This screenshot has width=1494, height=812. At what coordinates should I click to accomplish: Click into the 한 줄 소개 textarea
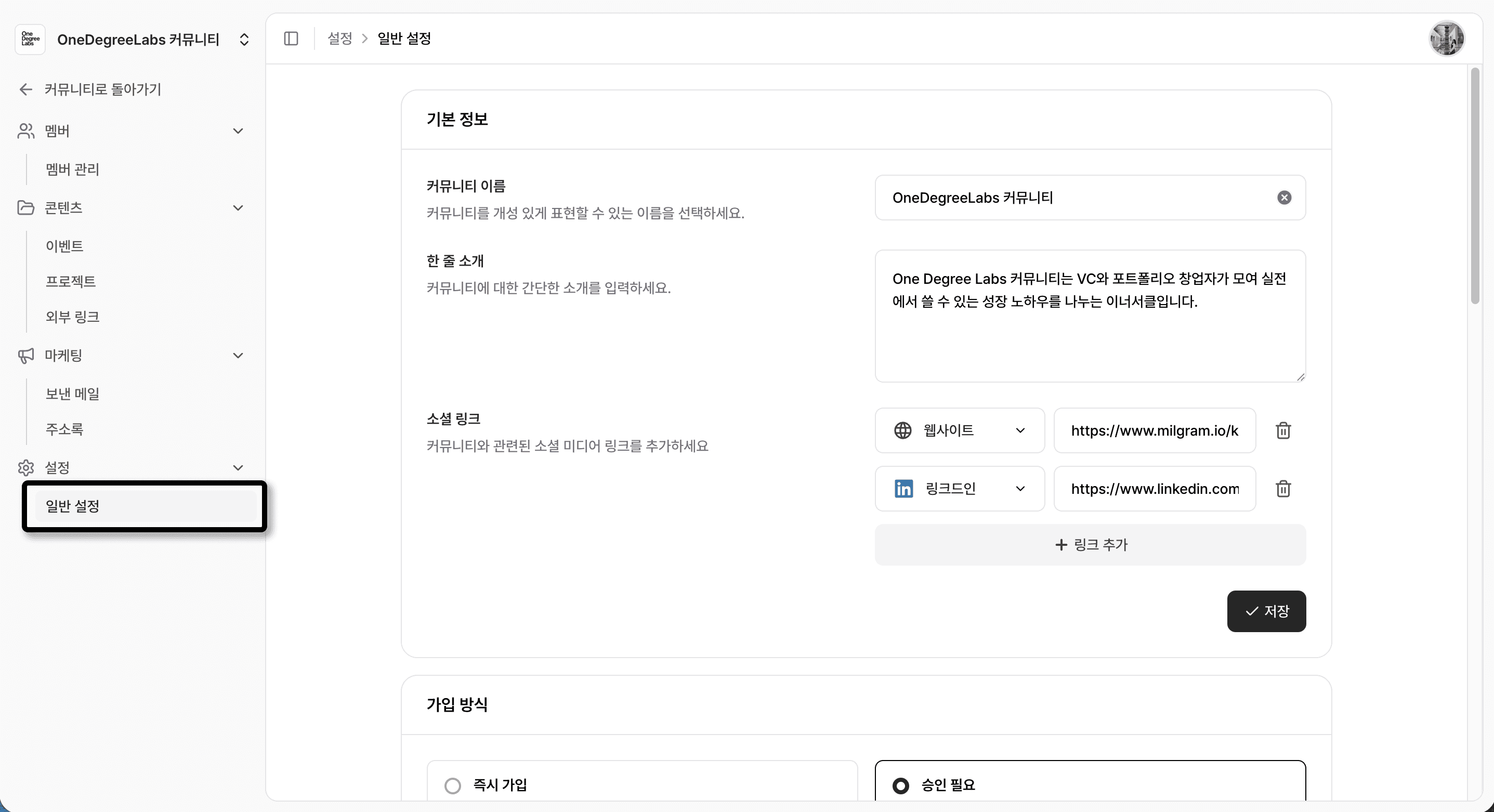pos(1090,316)
